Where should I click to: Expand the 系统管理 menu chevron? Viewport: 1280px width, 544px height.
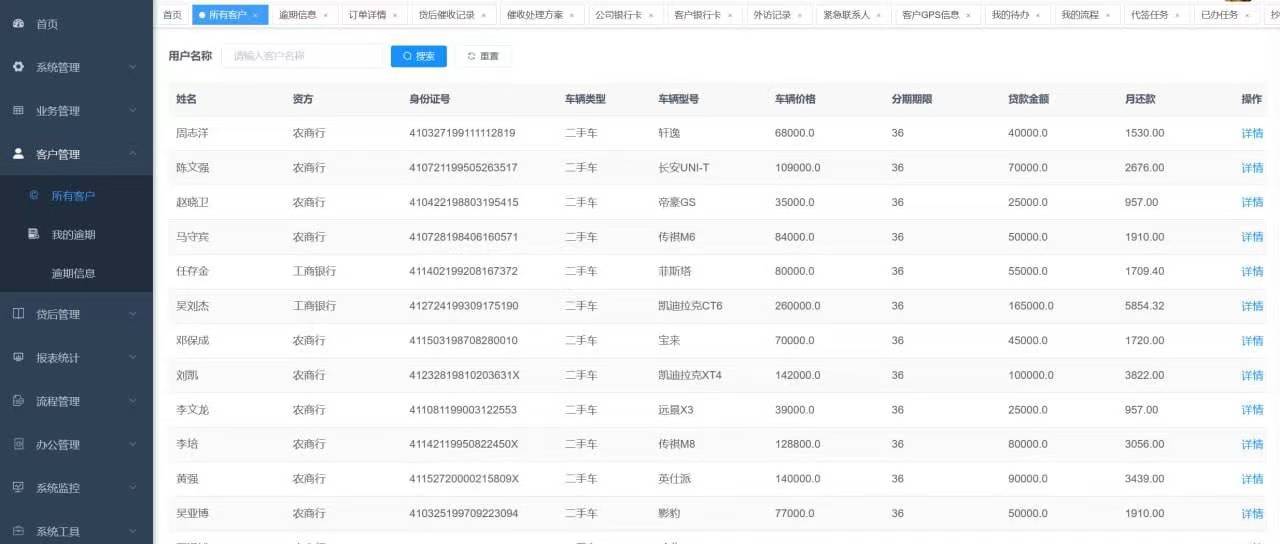[x=132, y=67]
